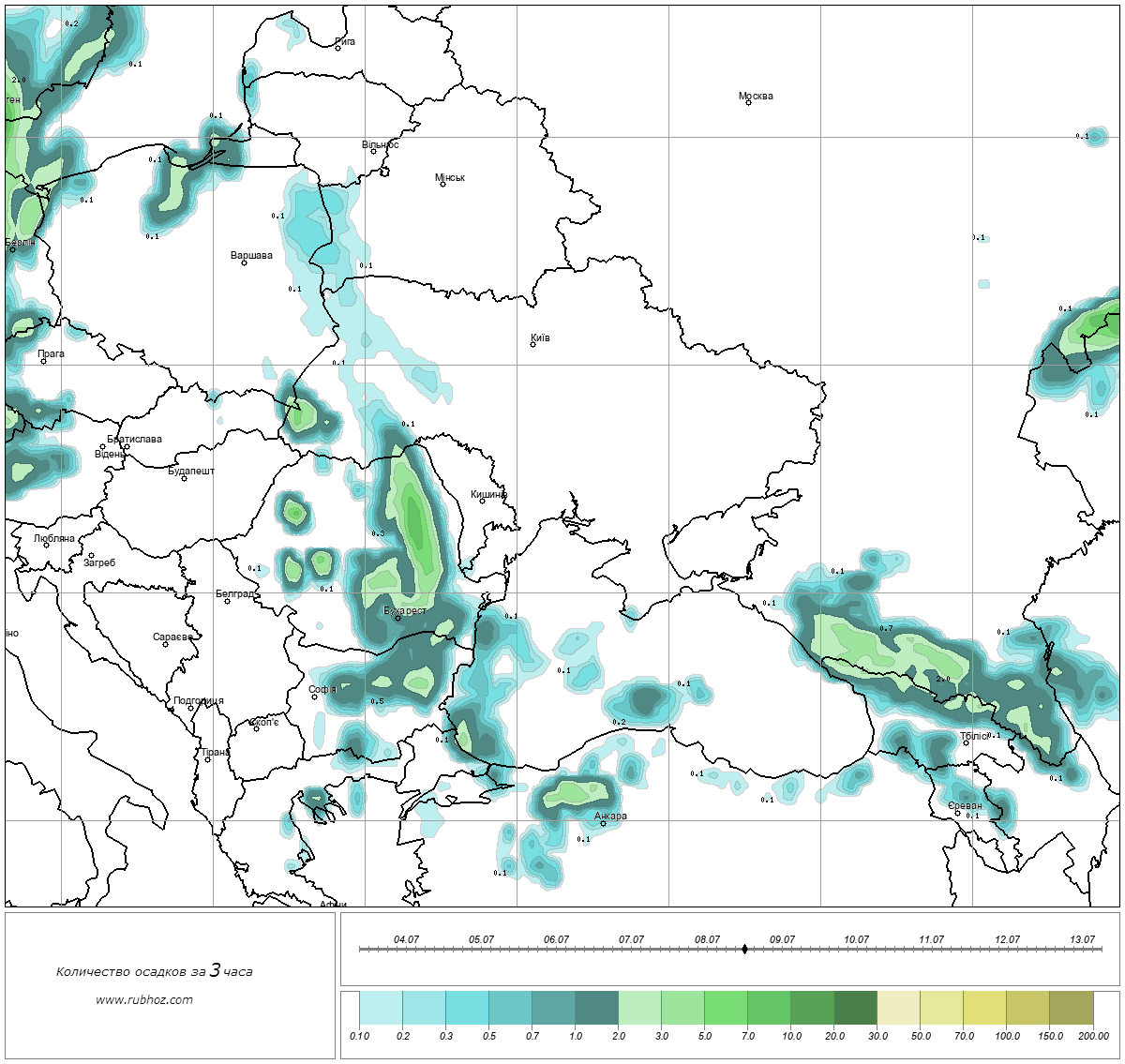Screen dimensions: 1125x1064
Task: Jump to 13.07 on the timeline
Action: [1082, 949]
